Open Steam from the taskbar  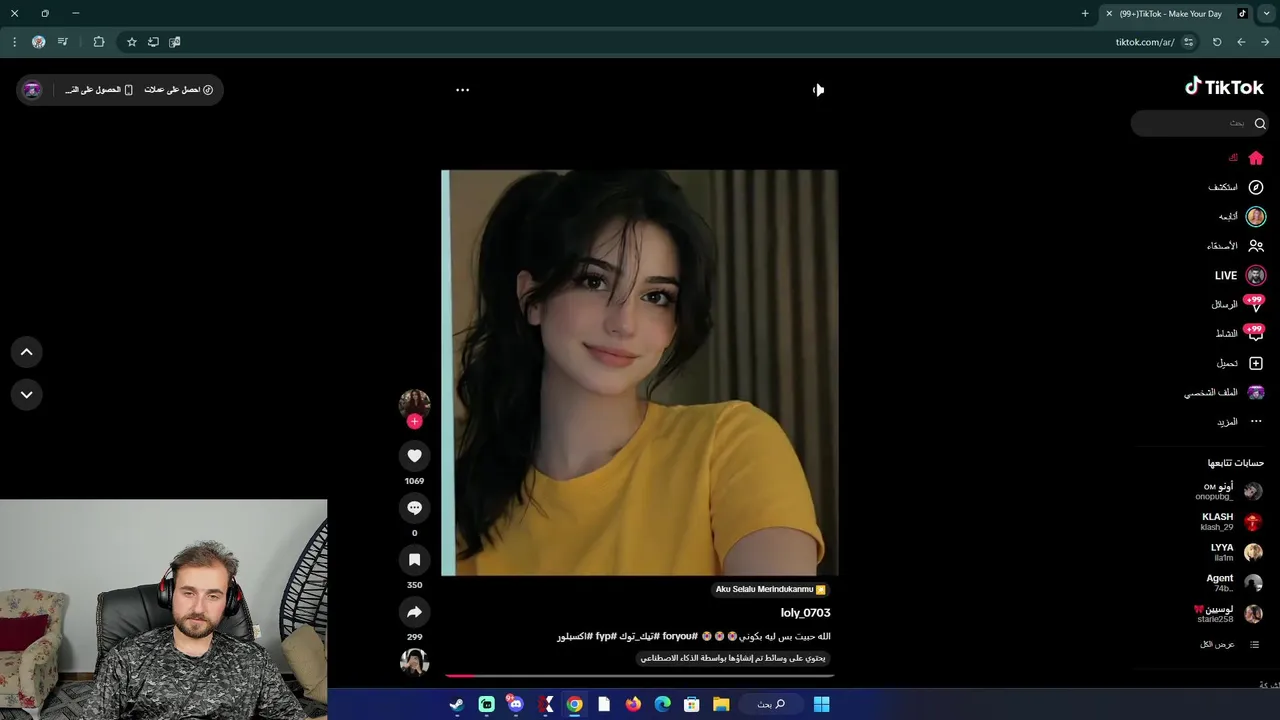456,704
